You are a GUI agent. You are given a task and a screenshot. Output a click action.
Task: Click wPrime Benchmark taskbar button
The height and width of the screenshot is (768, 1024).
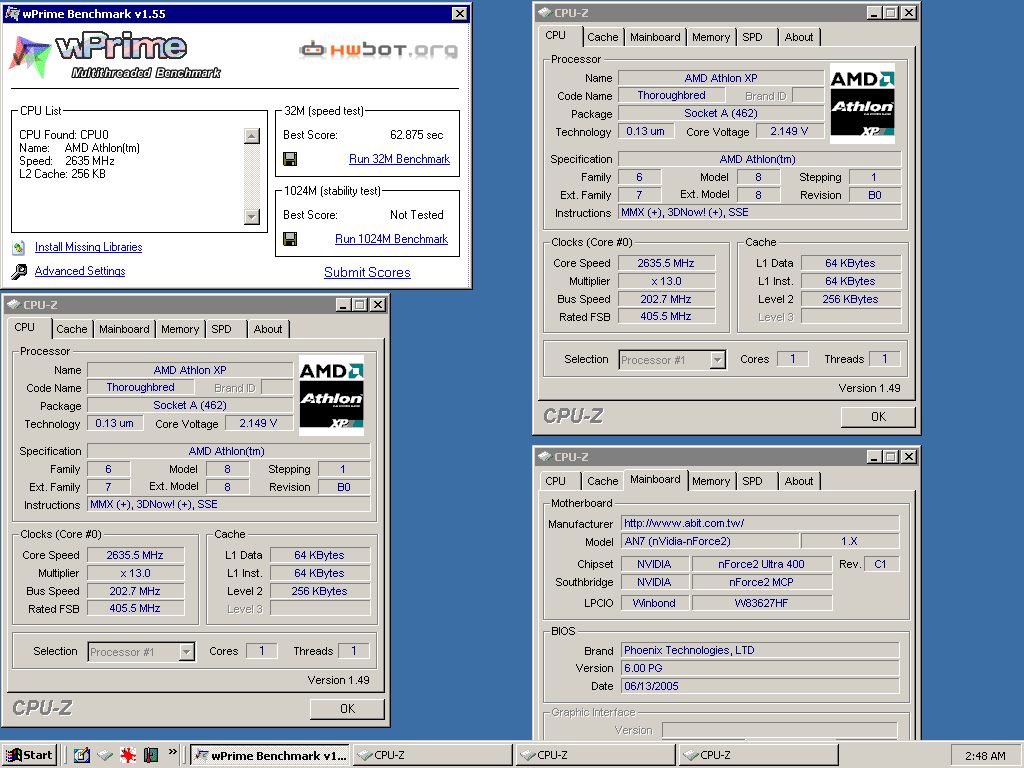coord(270,756)
